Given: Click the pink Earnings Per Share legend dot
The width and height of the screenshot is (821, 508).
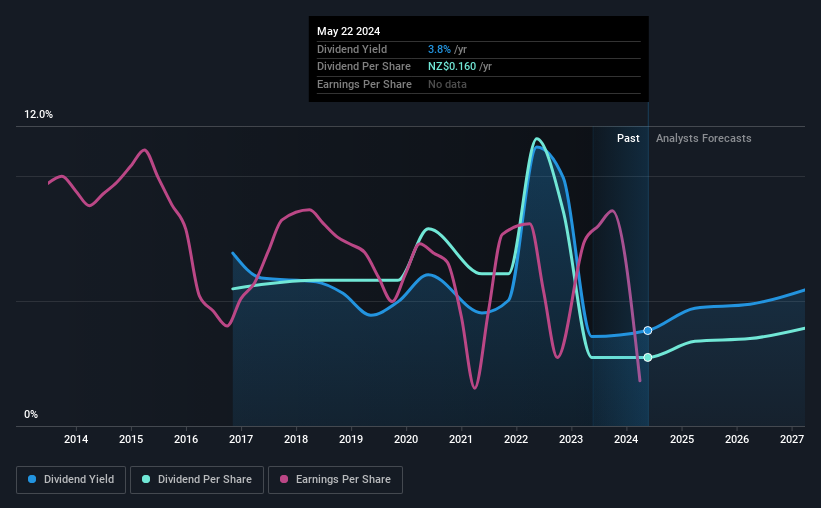Looking at the screenshot, I should pyautogui.click(x=284, y=479).
